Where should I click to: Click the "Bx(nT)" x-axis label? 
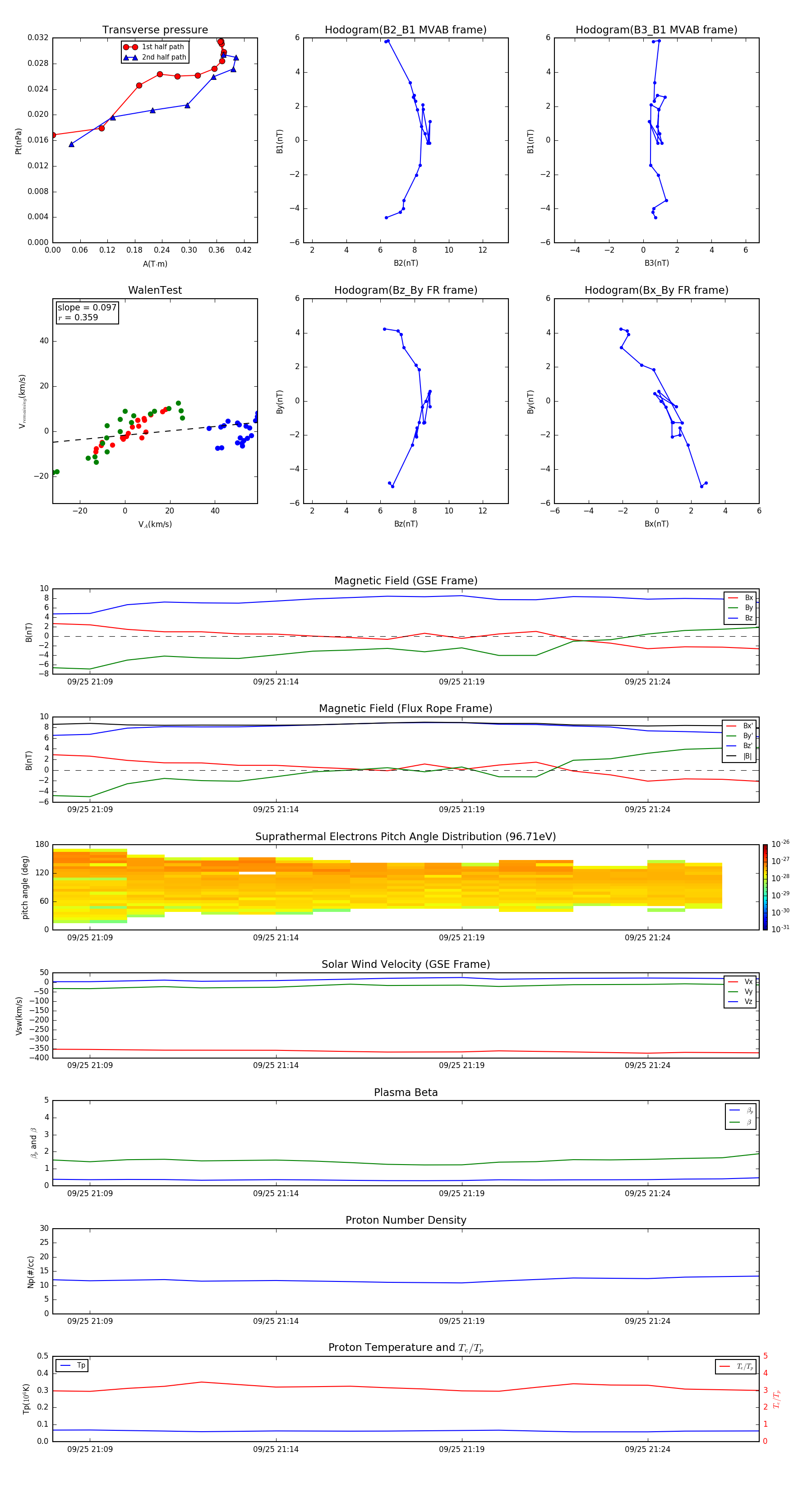click(656, 524)
